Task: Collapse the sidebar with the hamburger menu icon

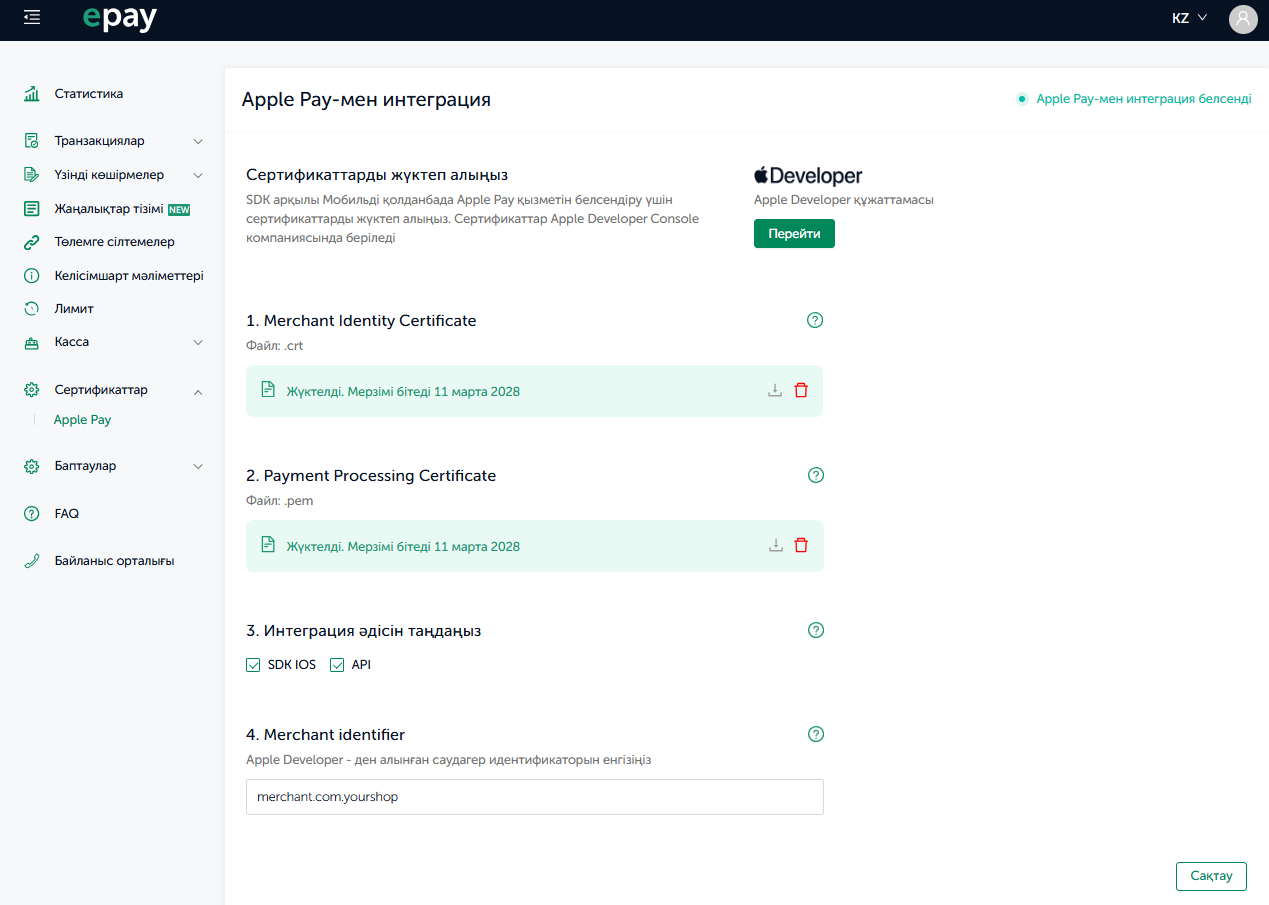Action: [32, 17]
